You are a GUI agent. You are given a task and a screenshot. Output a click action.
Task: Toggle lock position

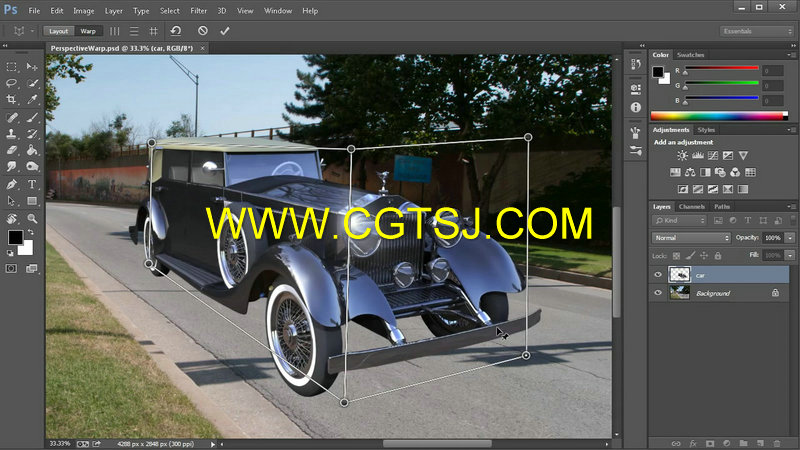tap(704, 256)
